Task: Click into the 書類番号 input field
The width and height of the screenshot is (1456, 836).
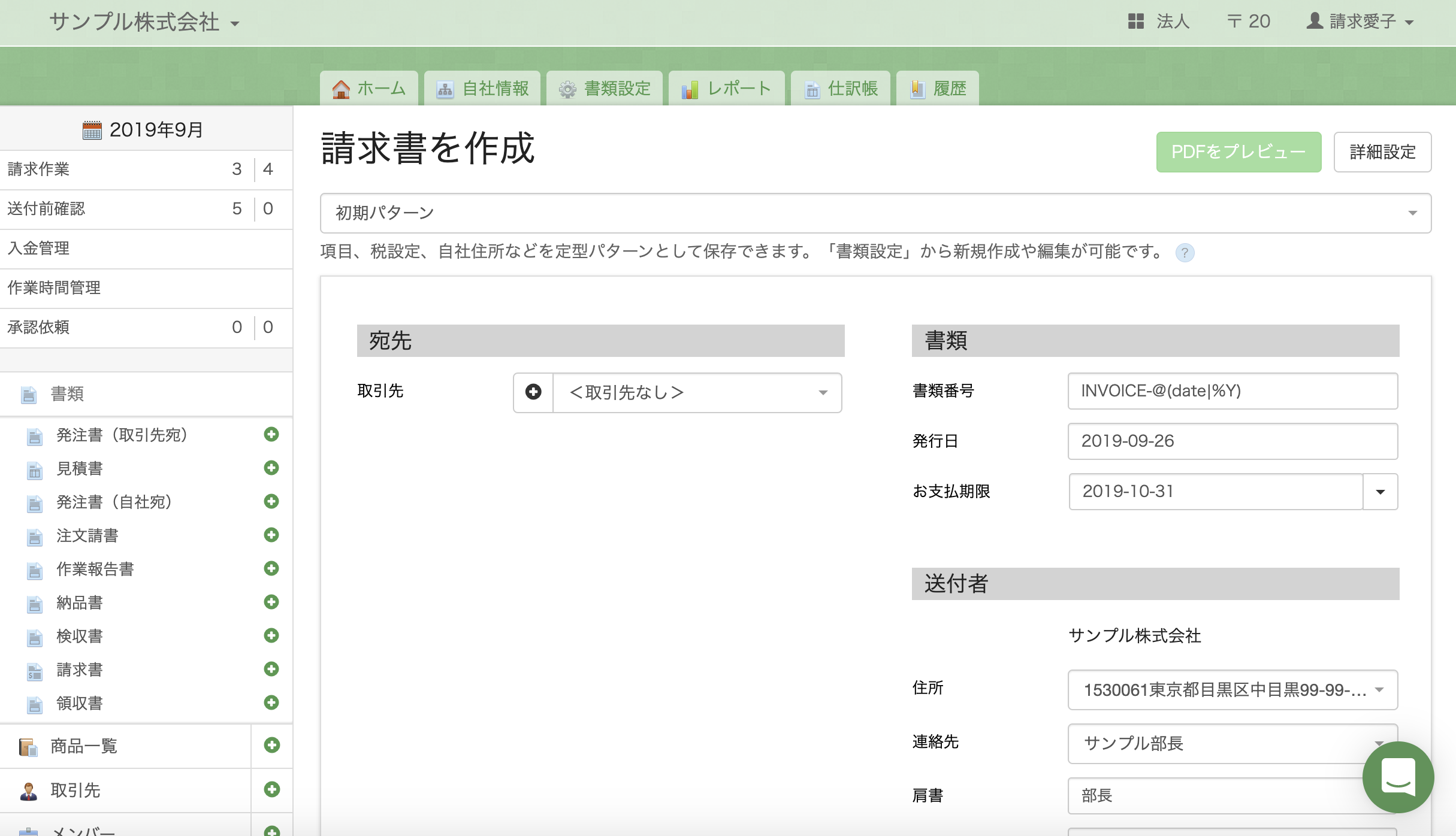Action: click(1233, 391)
